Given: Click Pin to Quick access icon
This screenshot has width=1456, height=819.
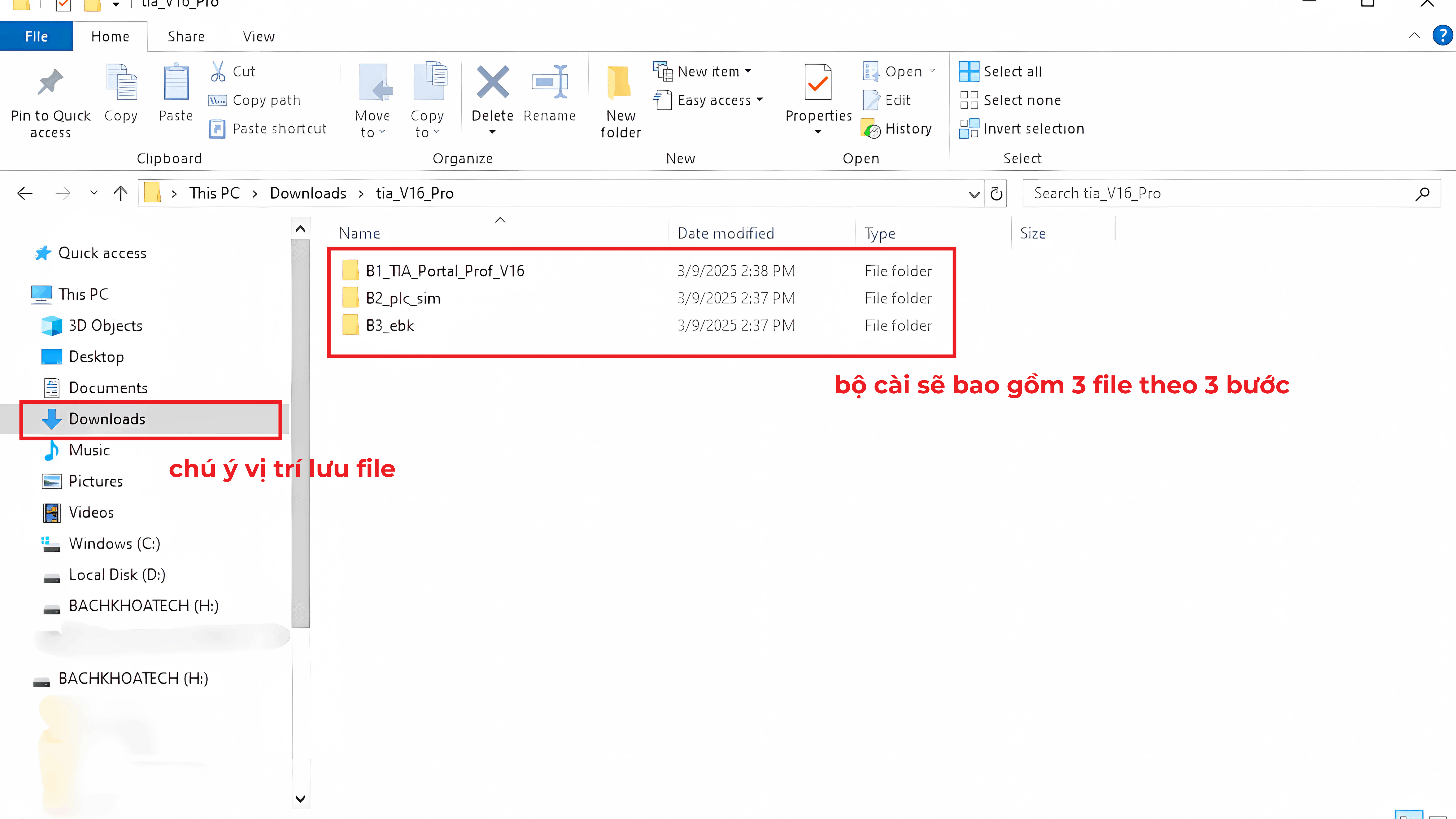Looking at the screenshot, I should point(50,83).
